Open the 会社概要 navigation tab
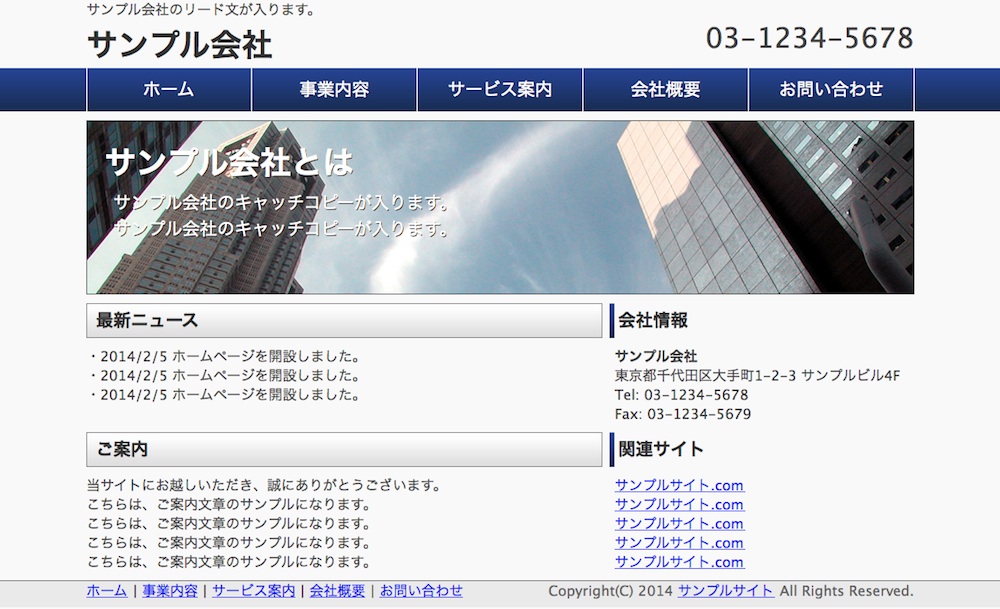Screen dimensions: 1000x609 pyautogui.click(x=665, y=89)
